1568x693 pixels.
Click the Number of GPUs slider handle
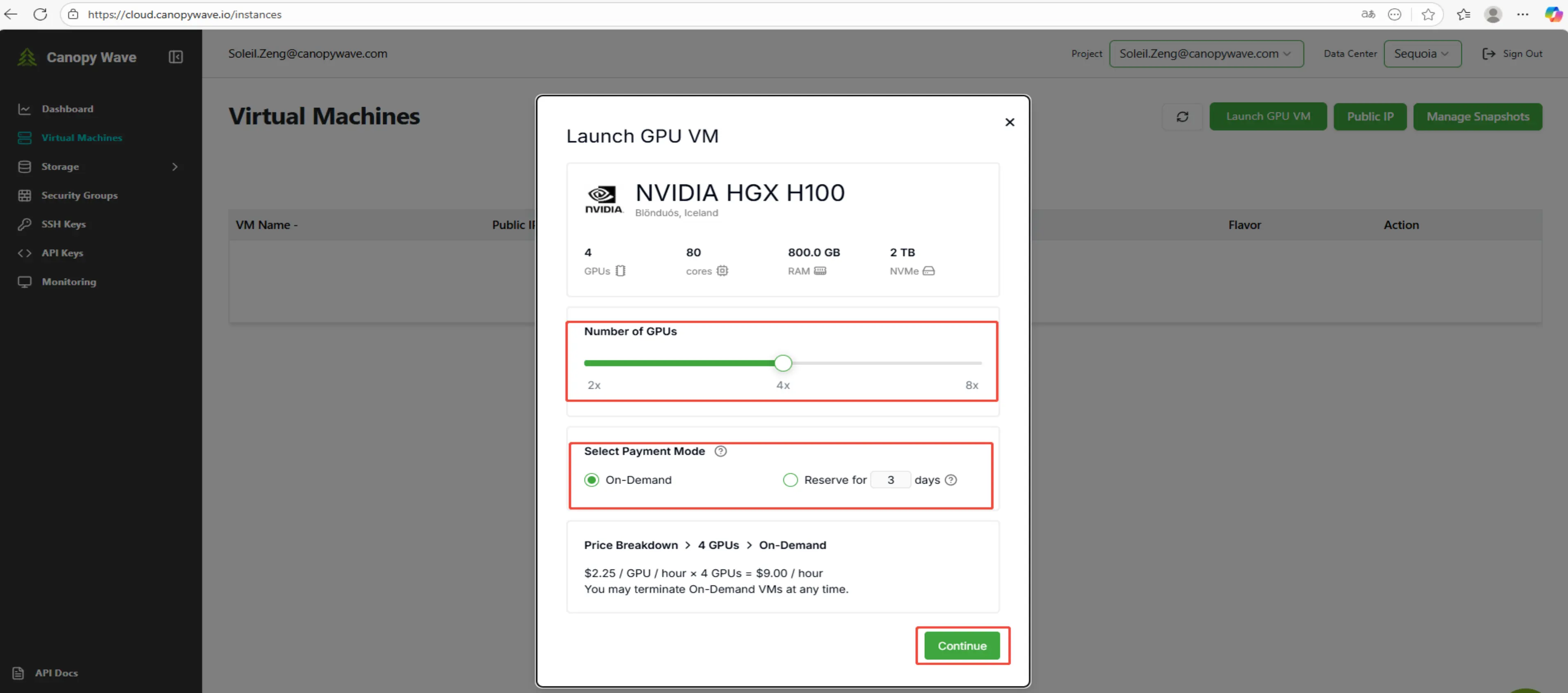click(783, 363)
